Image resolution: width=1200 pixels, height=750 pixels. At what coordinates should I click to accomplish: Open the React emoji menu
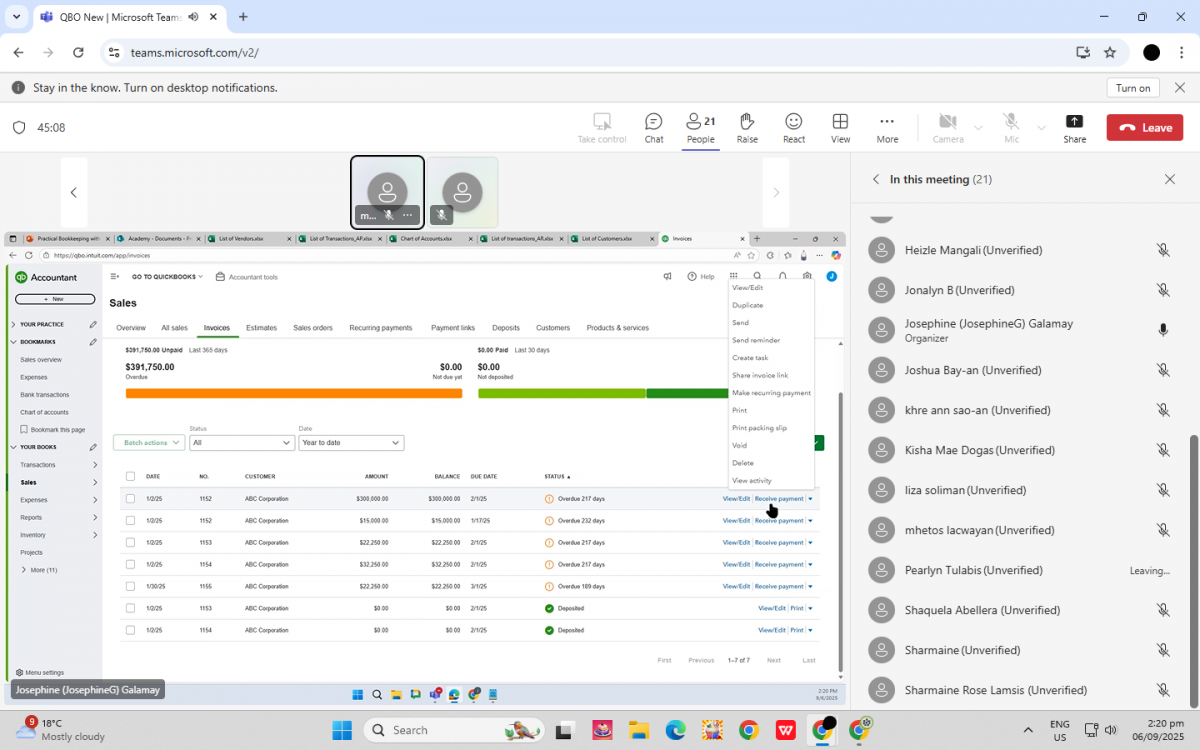pos(793,127)
